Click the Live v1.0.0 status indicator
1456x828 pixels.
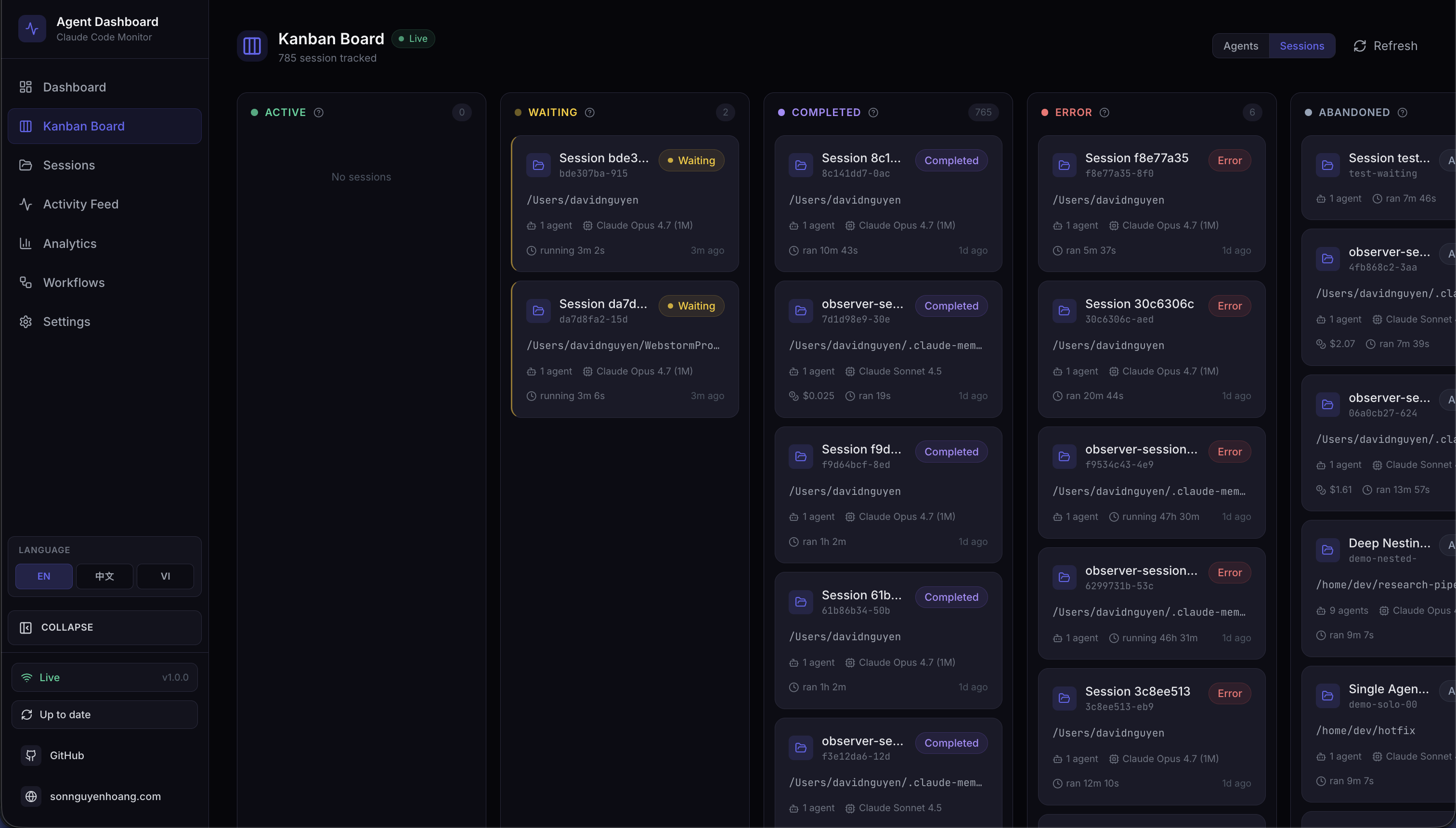point(104,677)
